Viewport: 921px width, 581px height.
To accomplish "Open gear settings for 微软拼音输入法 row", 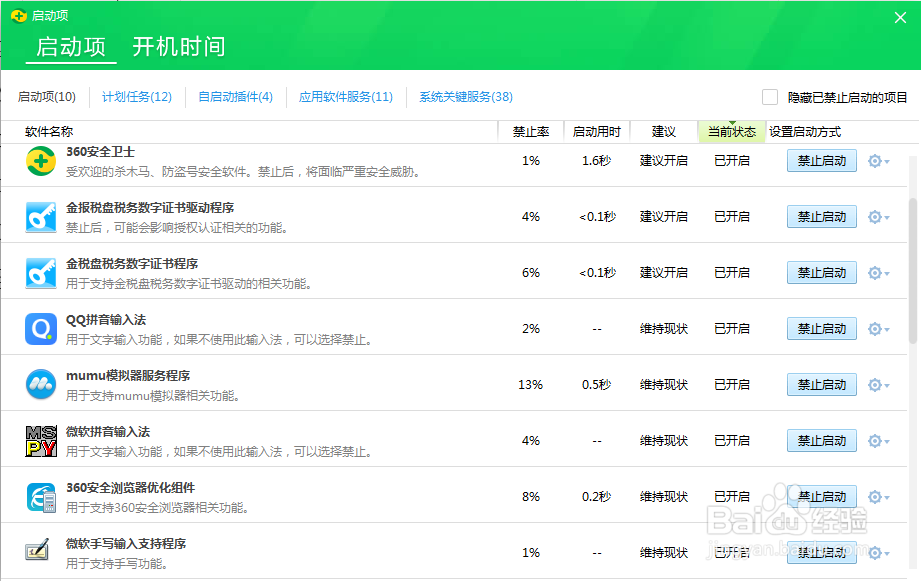I will [879, 441].
